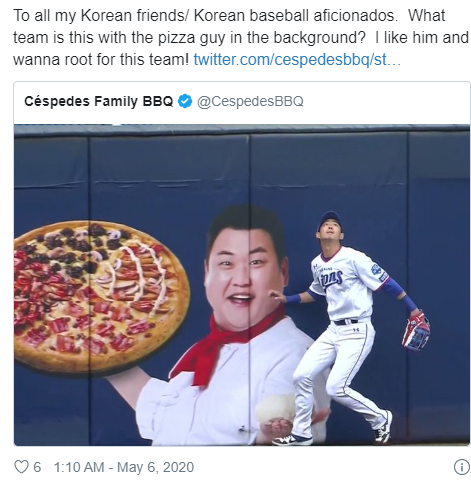Click the blue verified badge

point(185,101)
